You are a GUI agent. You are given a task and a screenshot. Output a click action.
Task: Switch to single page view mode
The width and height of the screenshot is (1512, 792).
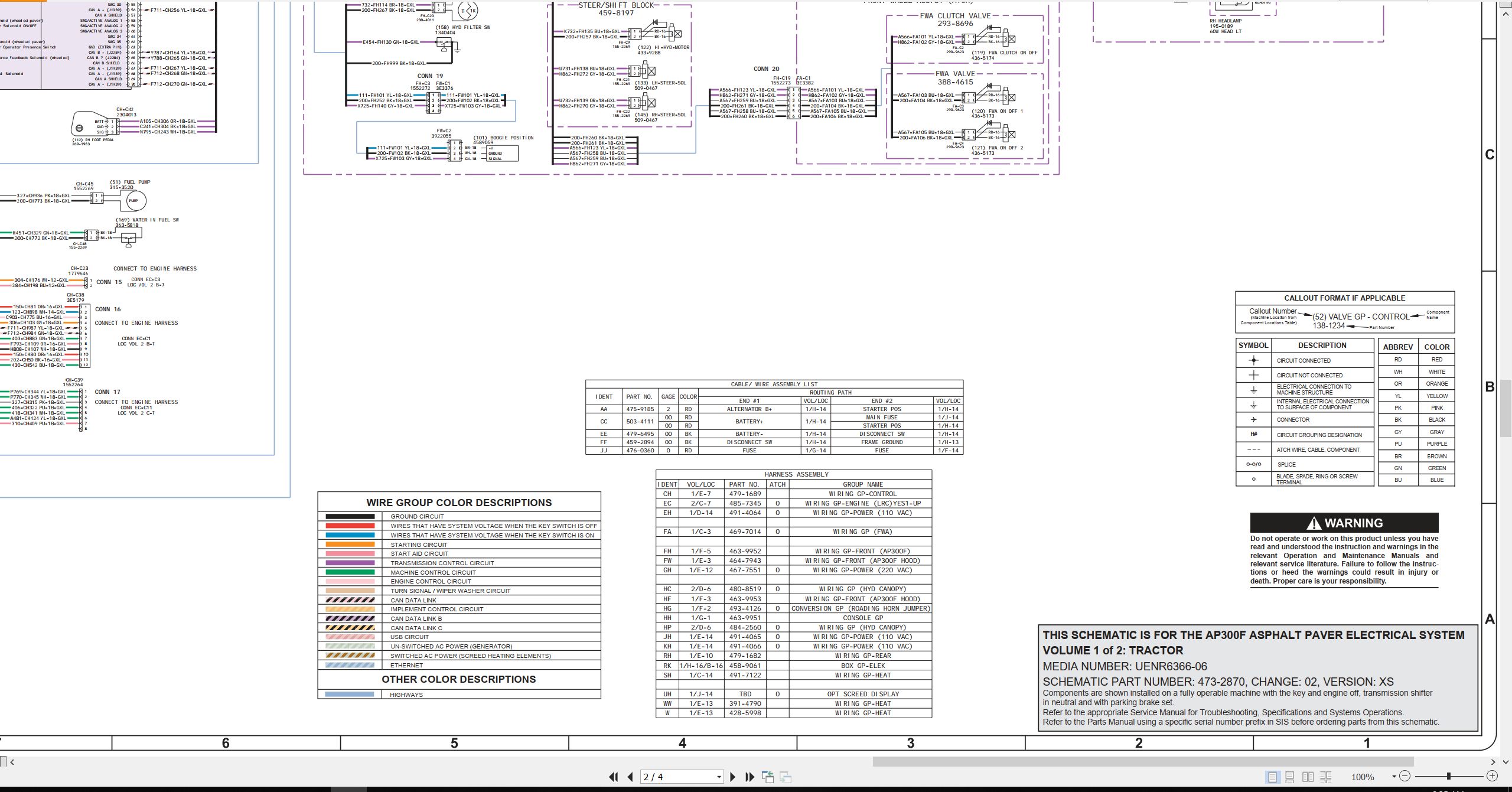coord(1272,777)
